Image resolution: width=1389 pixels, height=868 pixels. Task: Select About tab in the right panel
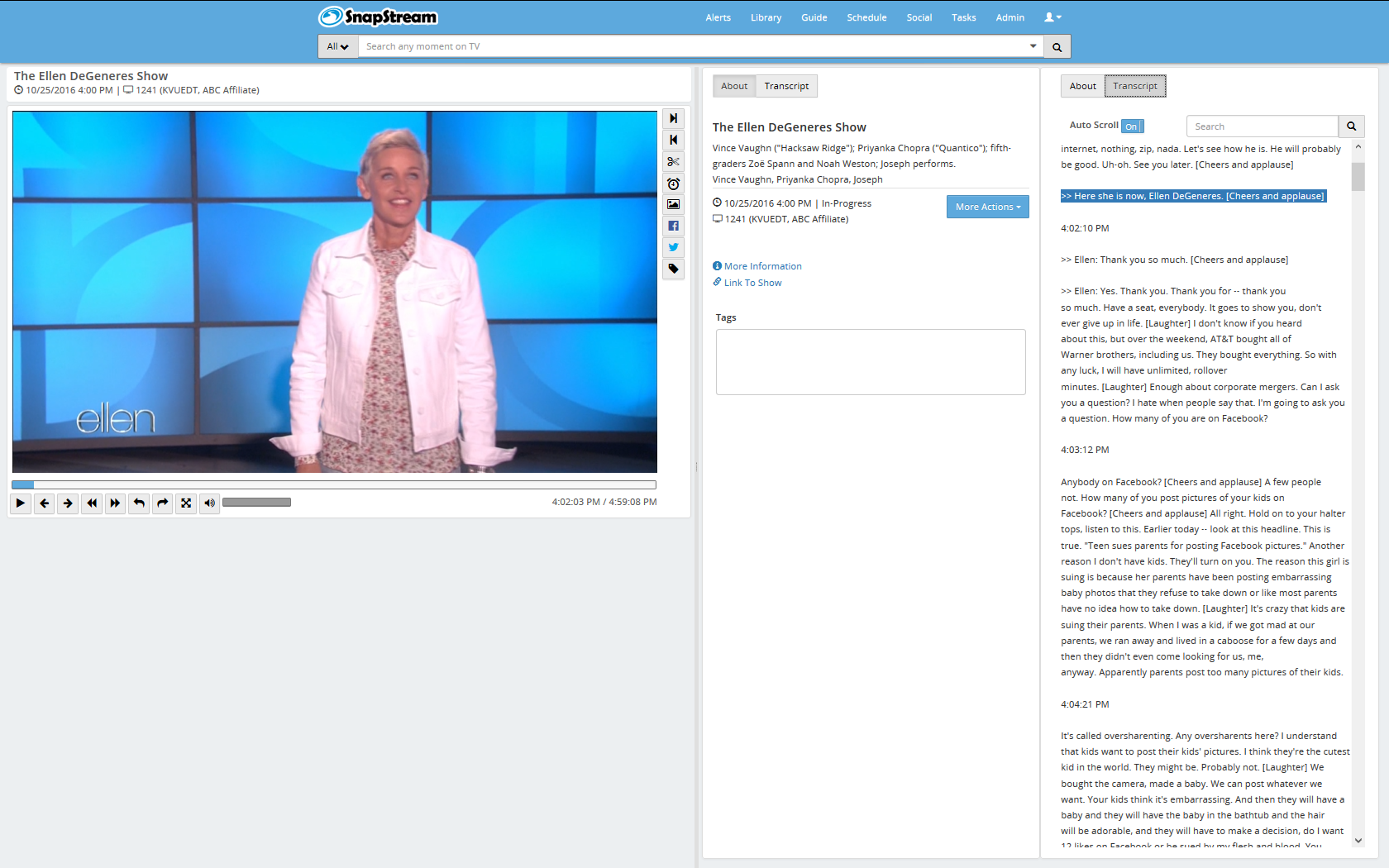click(1083, 86)
